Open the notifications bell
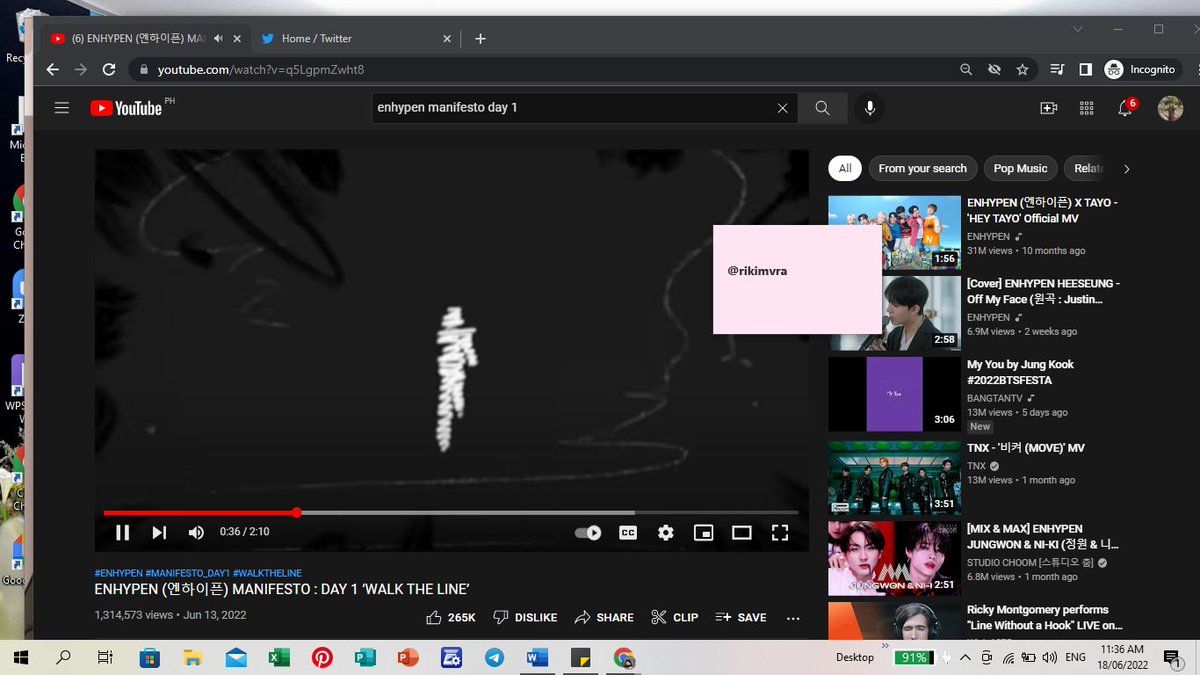1200x675 pixels. tap(1126, 108)
